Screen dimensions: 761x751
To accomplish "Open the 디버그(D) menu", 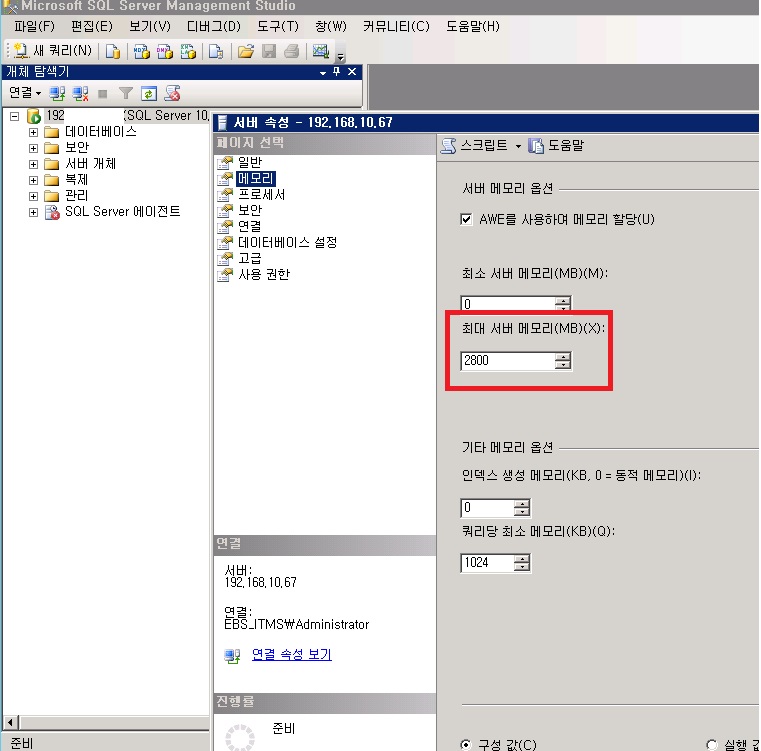I will pos(214,26).
